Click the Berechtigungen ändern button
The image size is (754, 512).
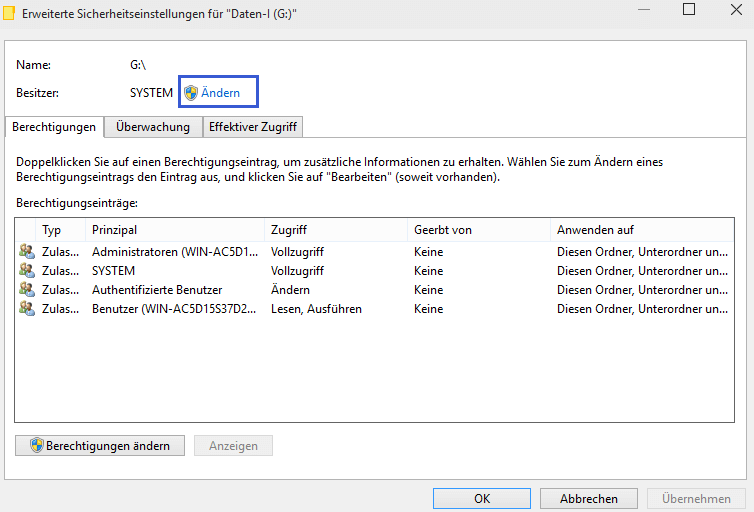point(100,446)
